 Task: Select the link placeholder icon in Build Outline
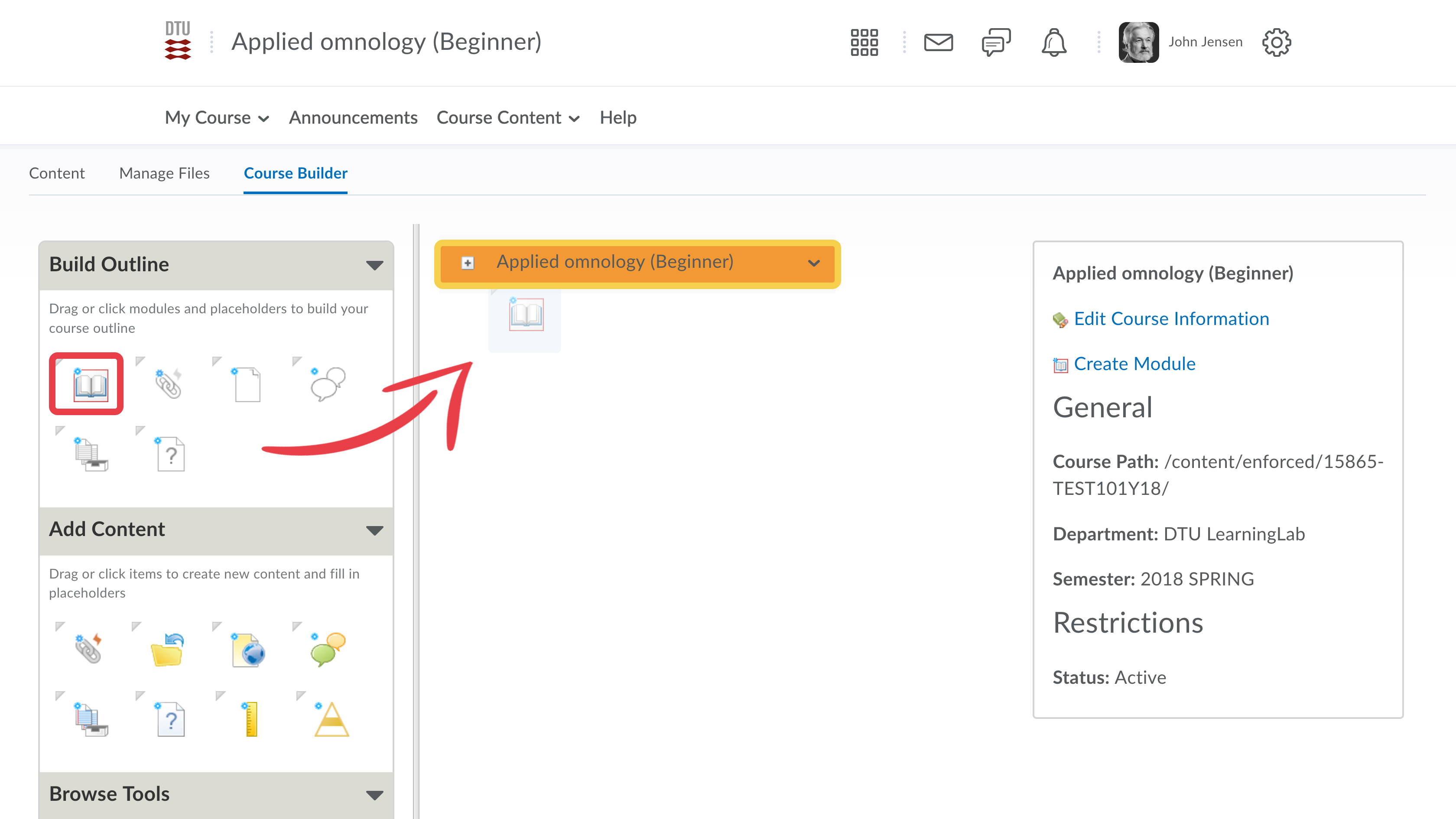167,384
